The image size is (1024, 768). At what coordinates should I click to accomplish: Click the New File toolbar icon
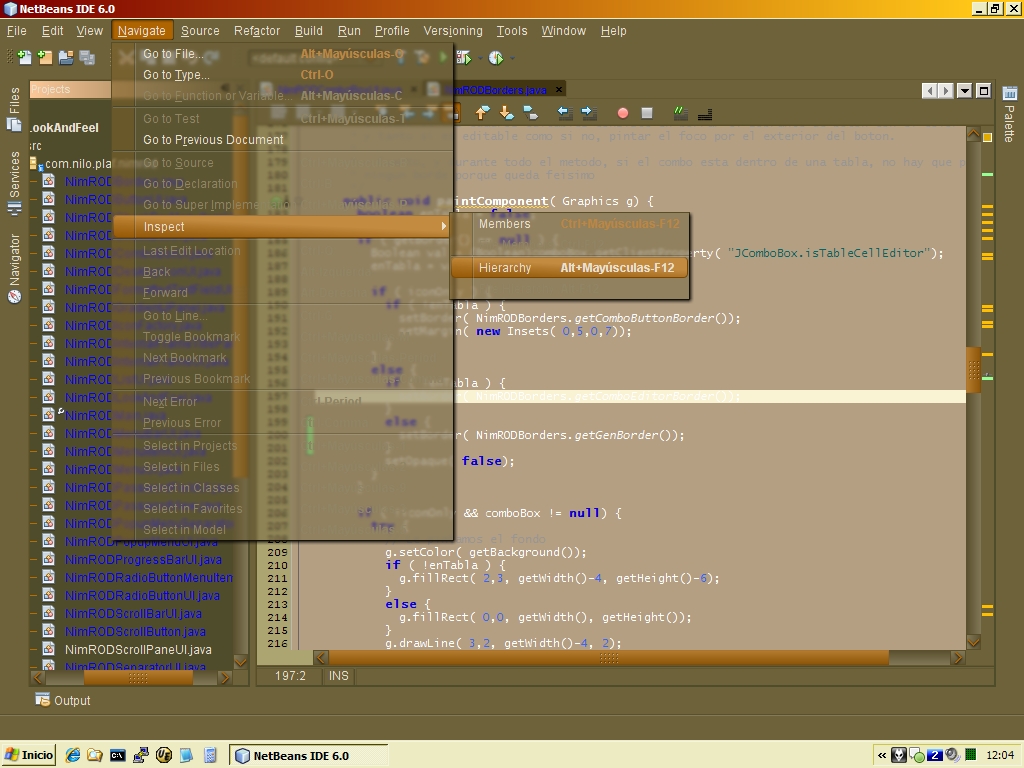coord(23,58)
